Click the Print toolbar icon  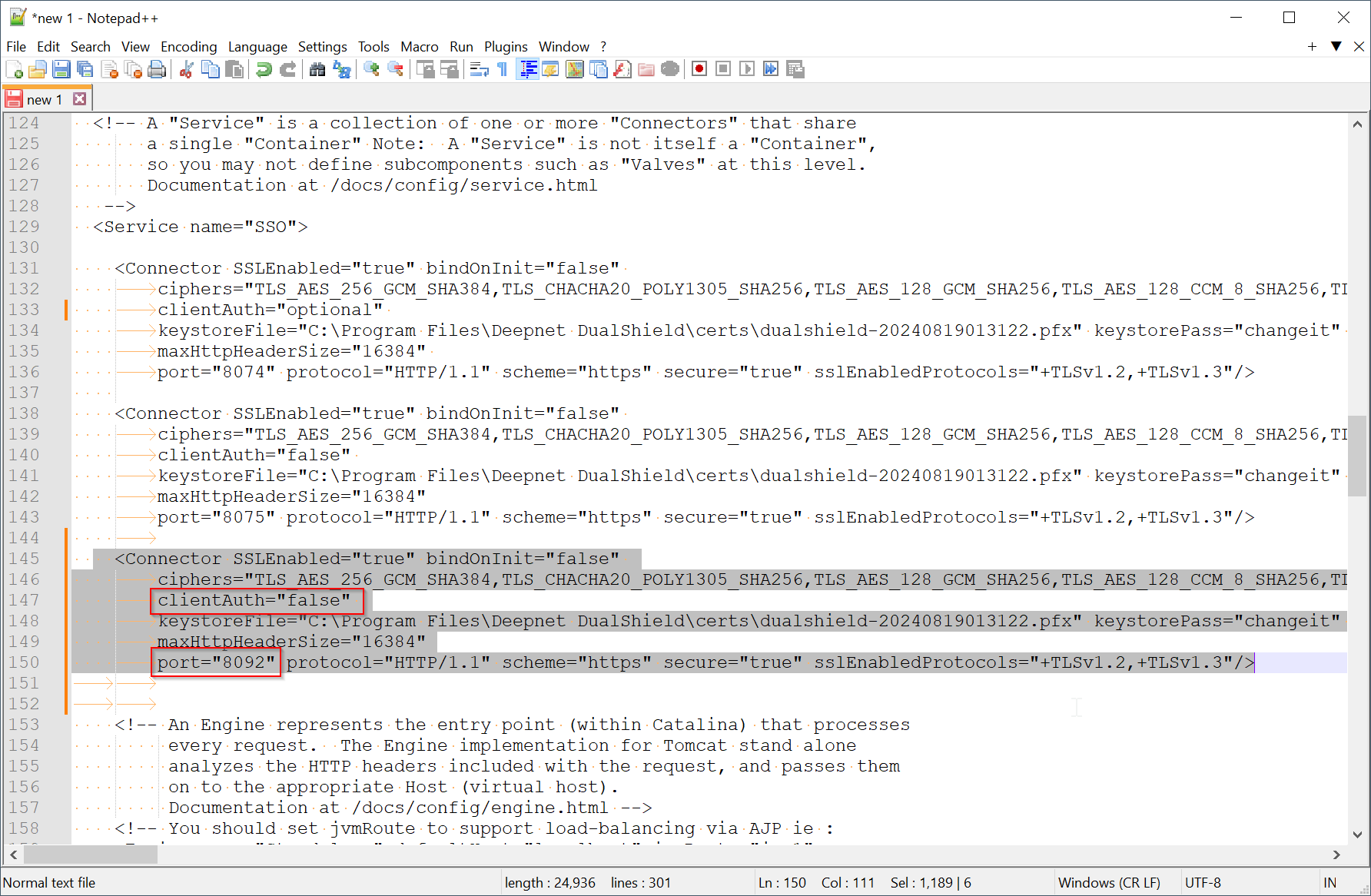tap(157, 70)
